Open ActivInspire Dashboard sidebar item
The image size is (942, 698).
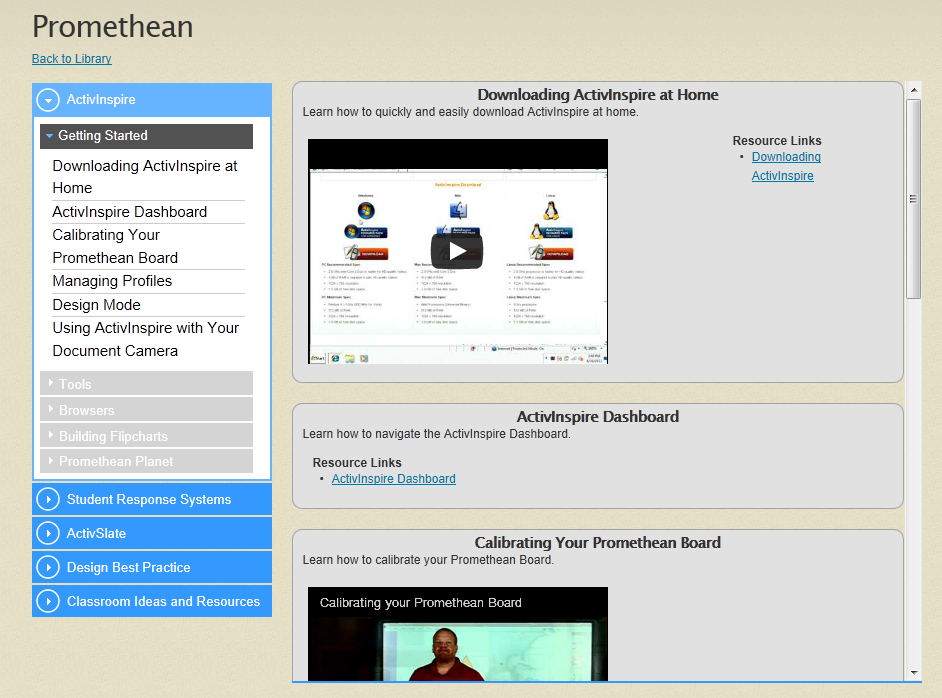coord(130,212)
